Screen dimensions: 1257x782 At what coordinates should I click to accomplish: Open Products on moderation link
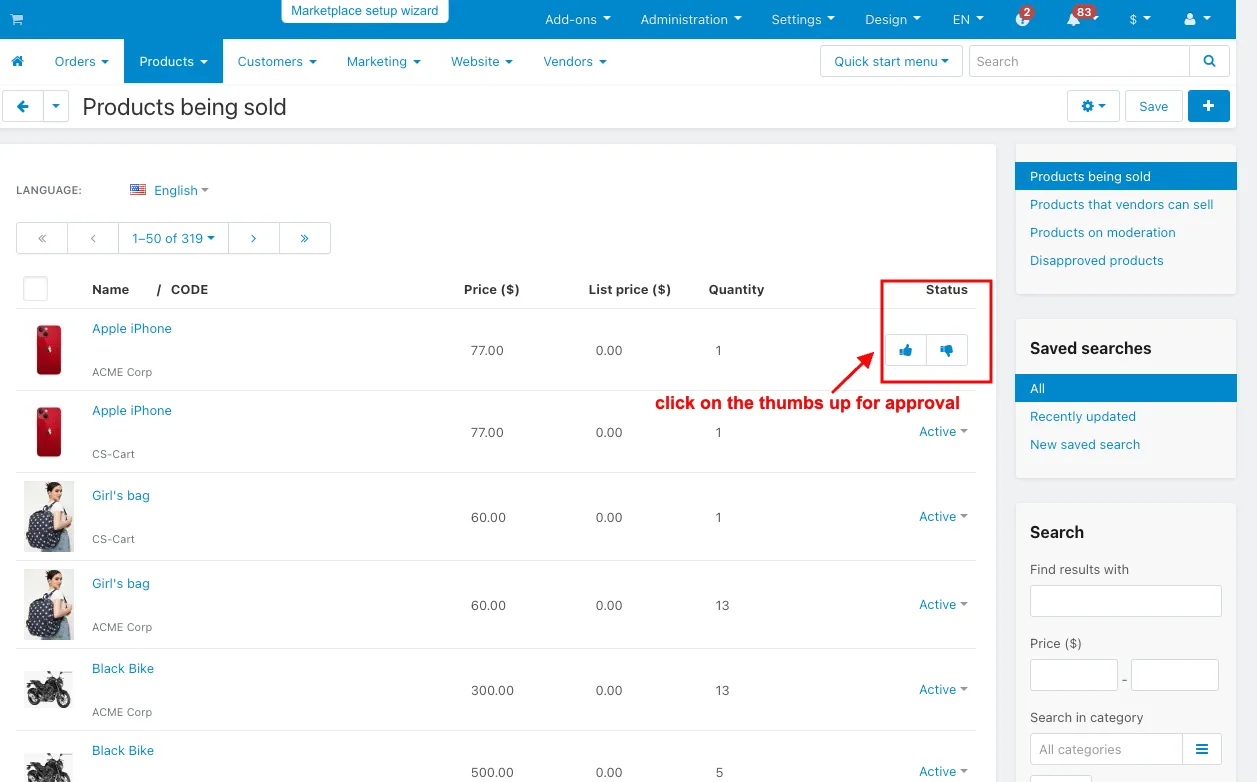coord(1102,232)
